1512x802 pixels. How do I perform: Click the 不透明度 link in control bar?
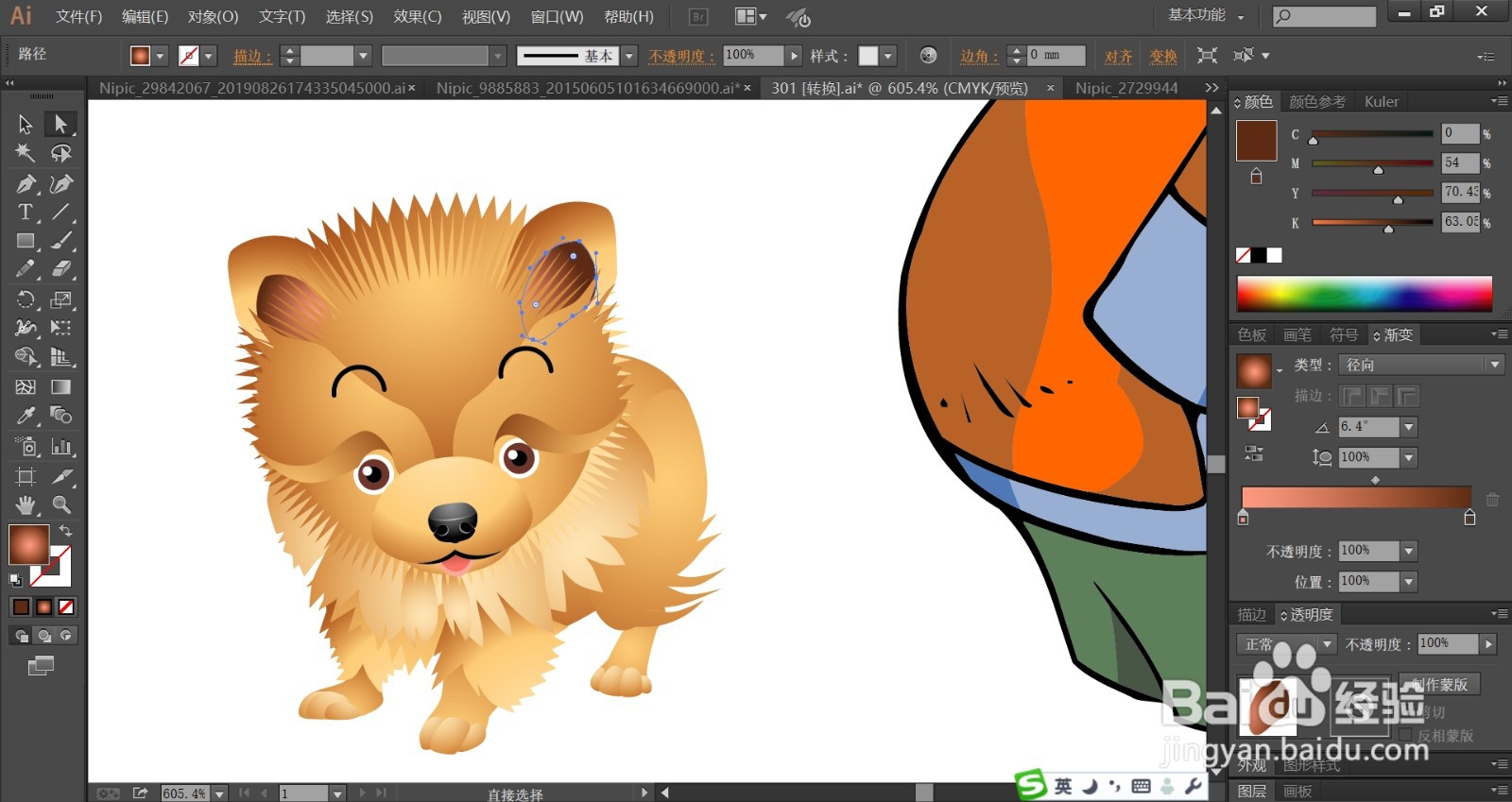click(x=681, y=56)
